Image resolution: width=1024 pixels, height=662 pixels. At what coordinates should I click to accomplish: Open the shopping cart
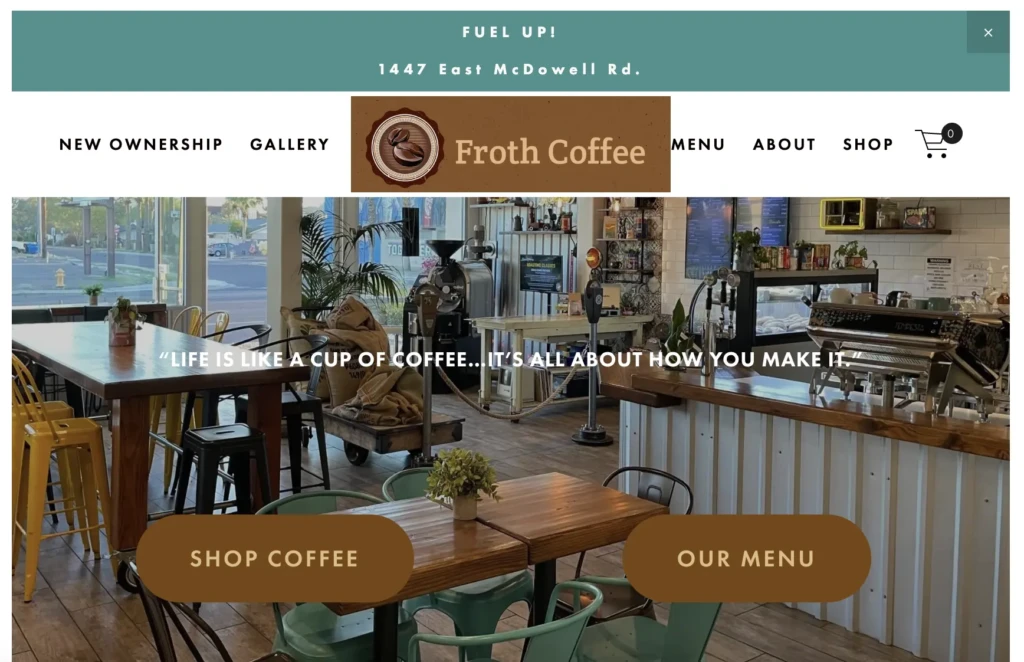point(932,144)
